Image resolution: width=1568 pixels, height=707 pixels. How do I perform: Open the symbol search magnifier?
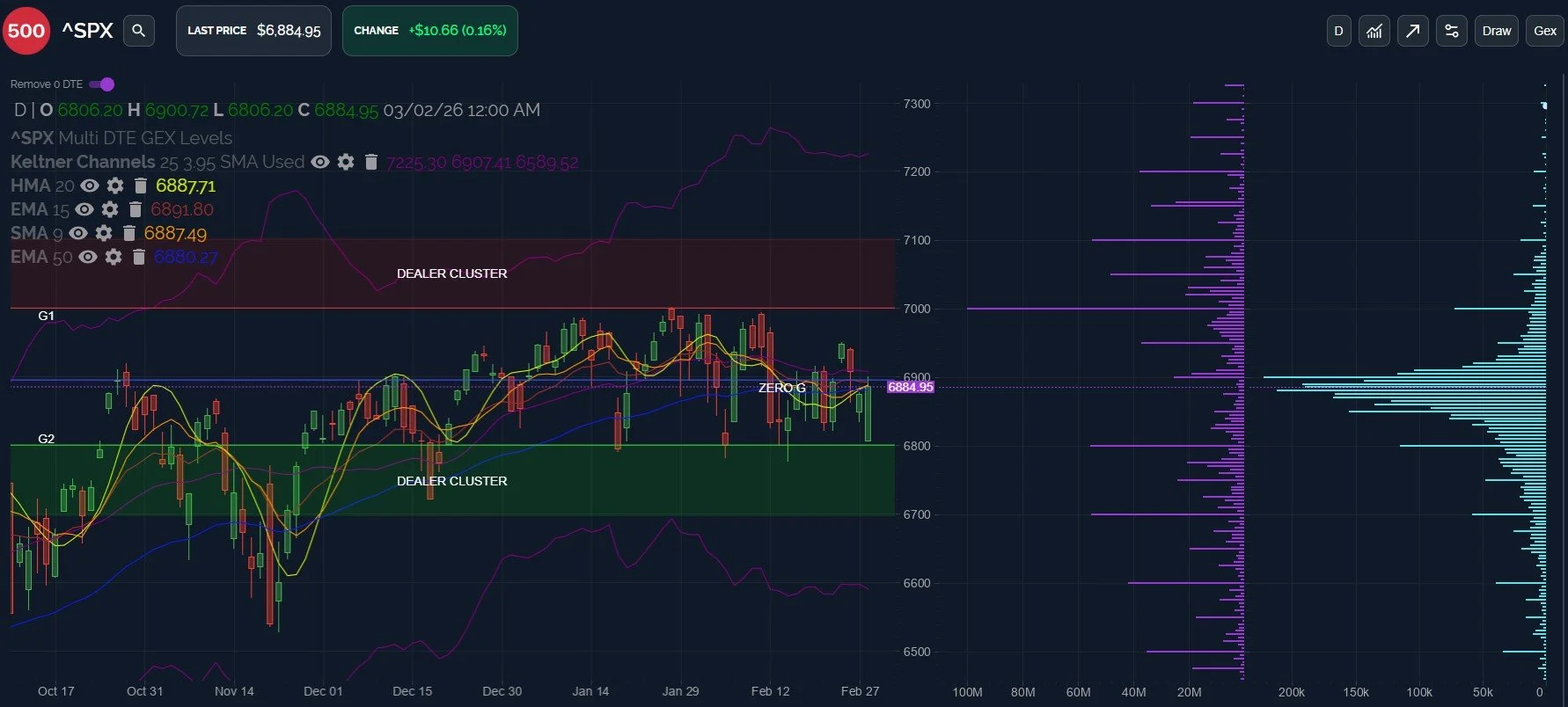138,31
